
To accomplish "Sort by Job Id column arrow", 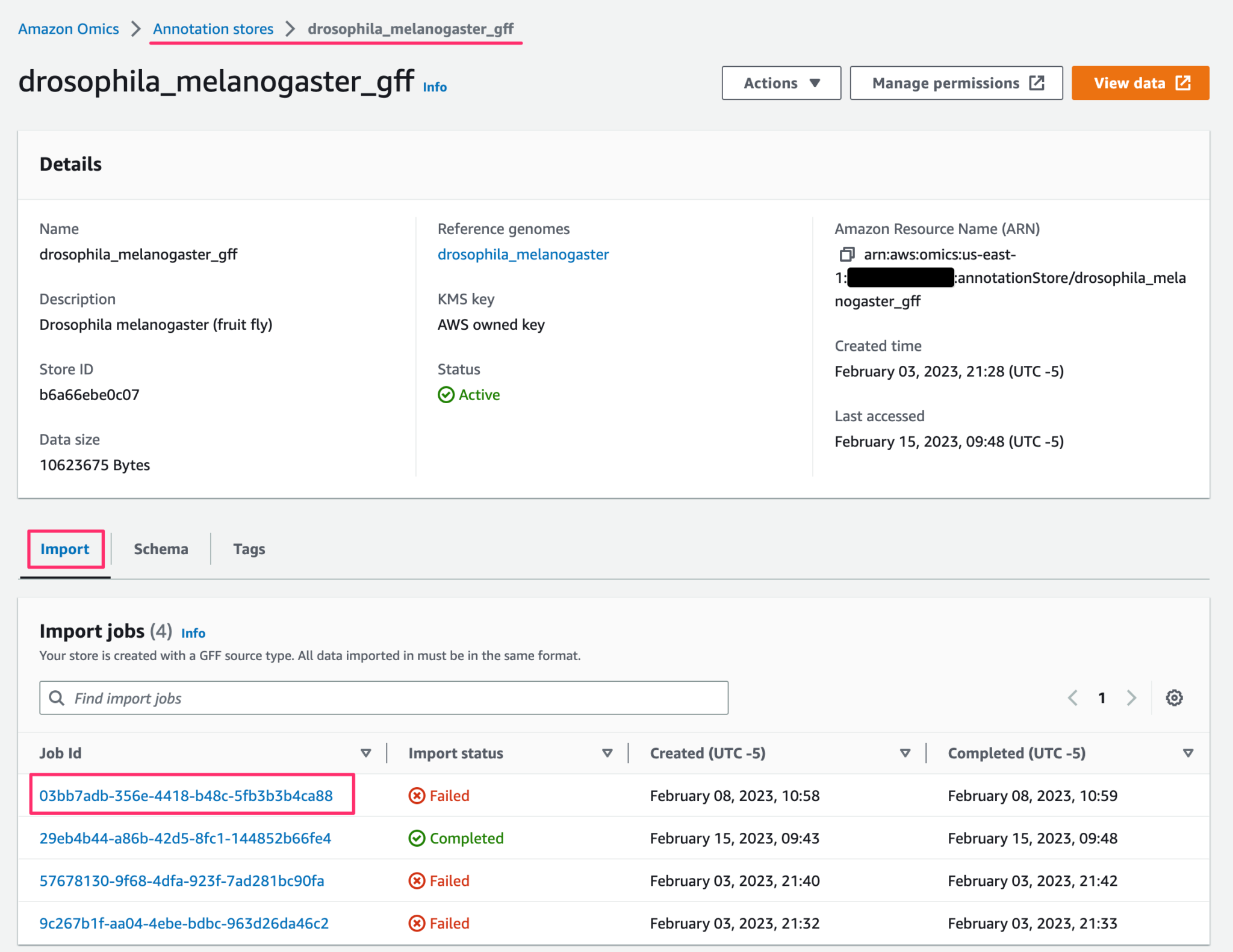I will (365, 753).
